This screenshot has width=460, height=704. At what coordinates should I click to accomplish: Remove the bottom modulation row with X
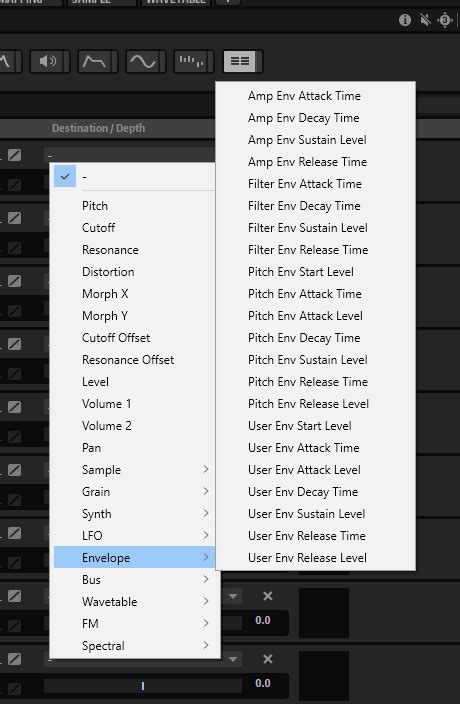268,659
